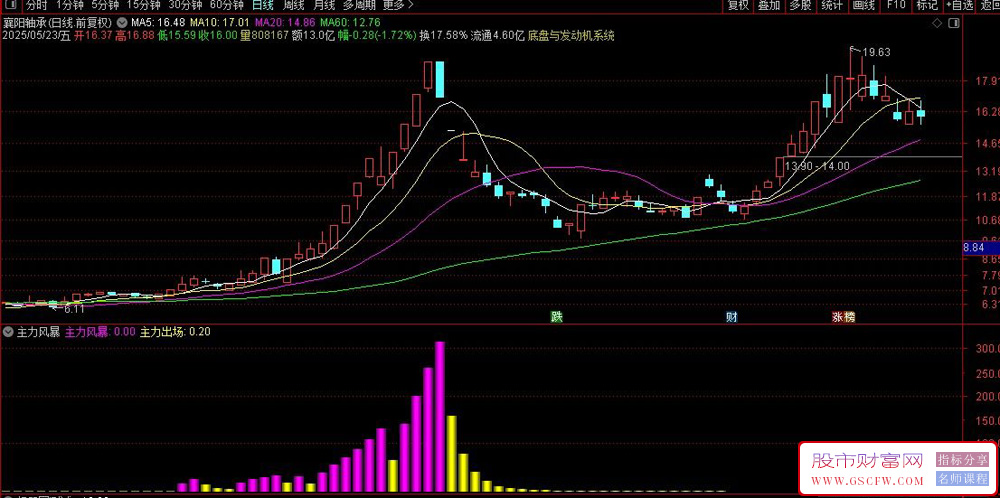
Task: Select the 月线 monthly chart tab
Action: point(324,6)
